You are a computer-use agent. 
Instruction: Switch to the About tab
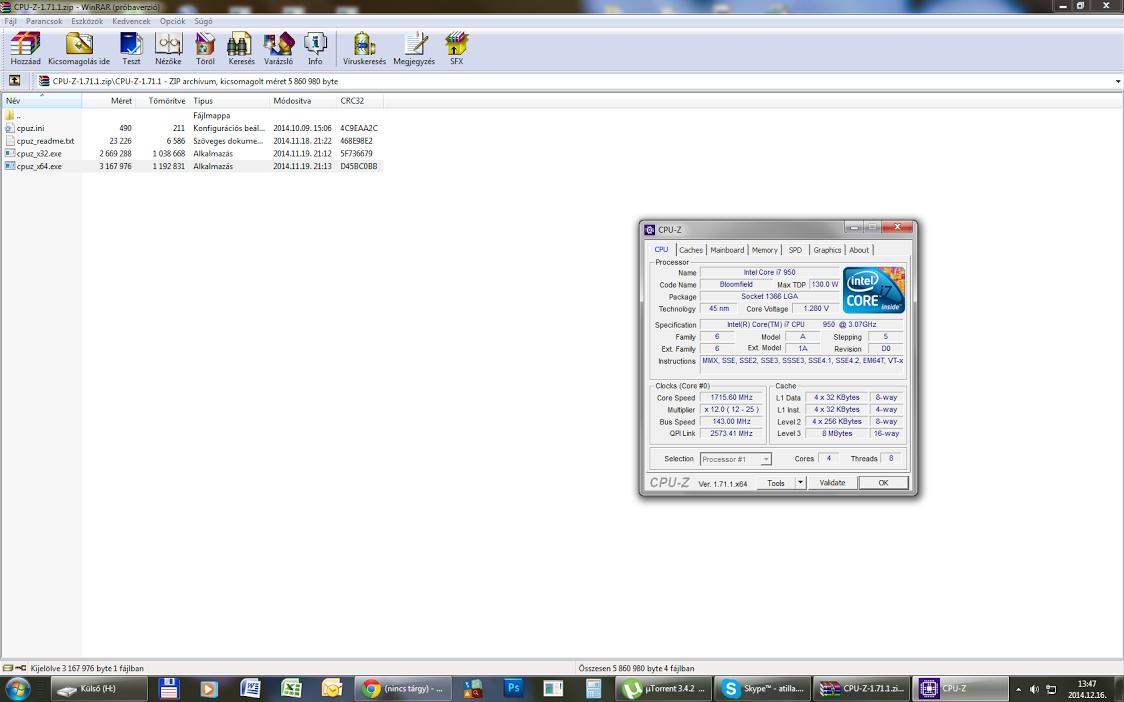point(859,250)
